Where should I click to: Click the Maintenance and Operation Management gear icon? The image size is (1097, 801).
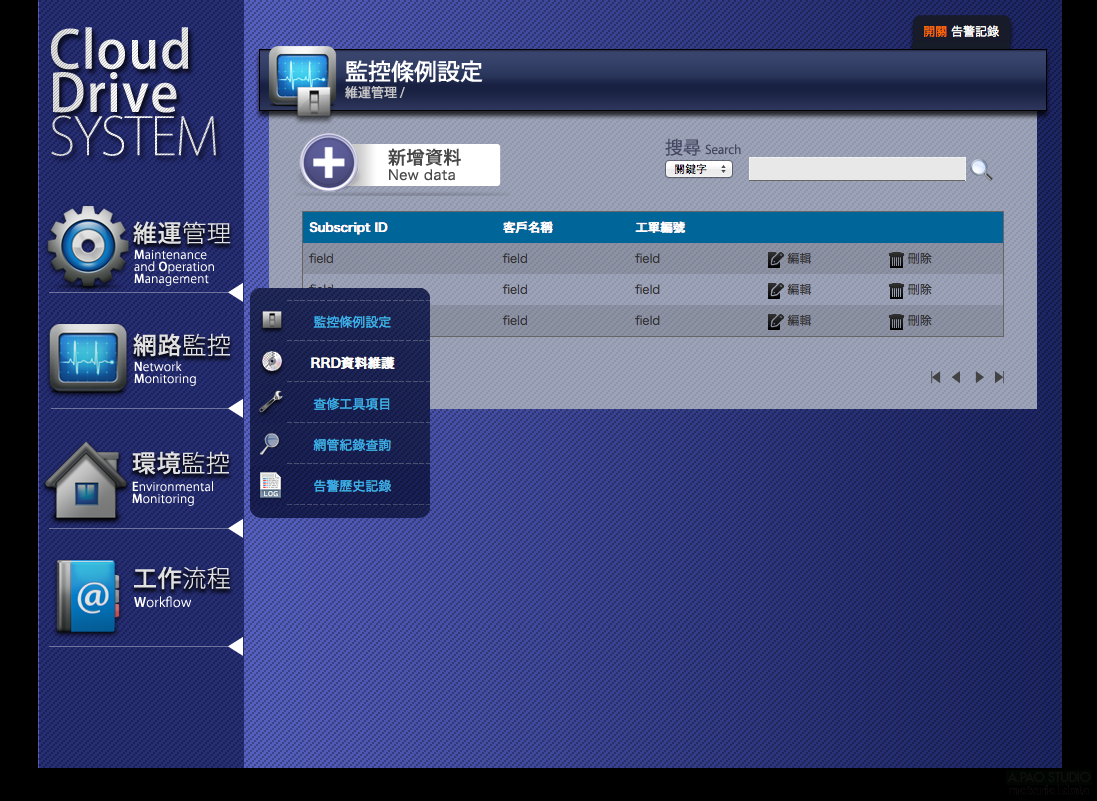pos(88,246)
